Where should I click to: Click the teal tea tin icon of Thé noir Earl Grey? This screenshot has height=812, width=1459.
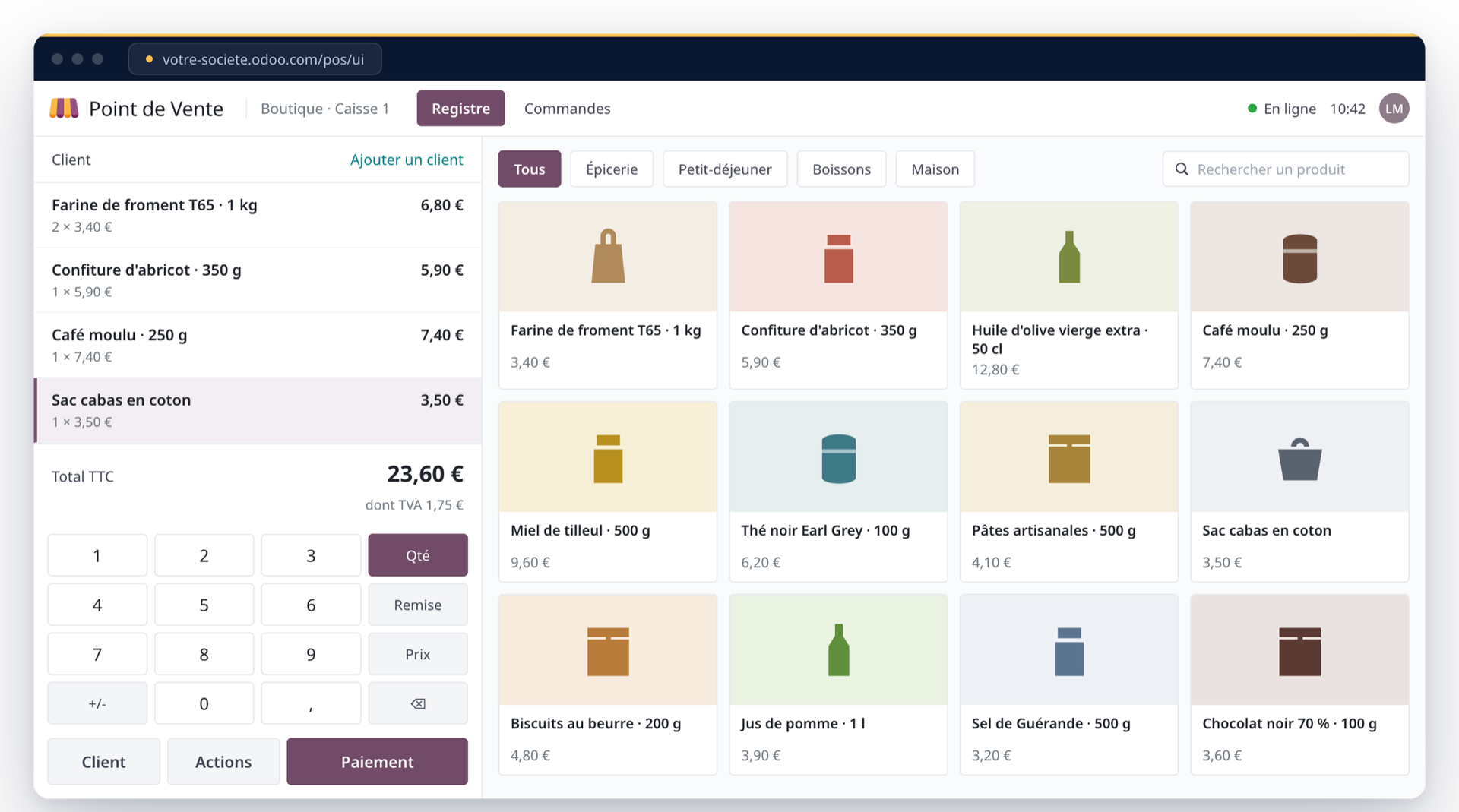[839, 459]
